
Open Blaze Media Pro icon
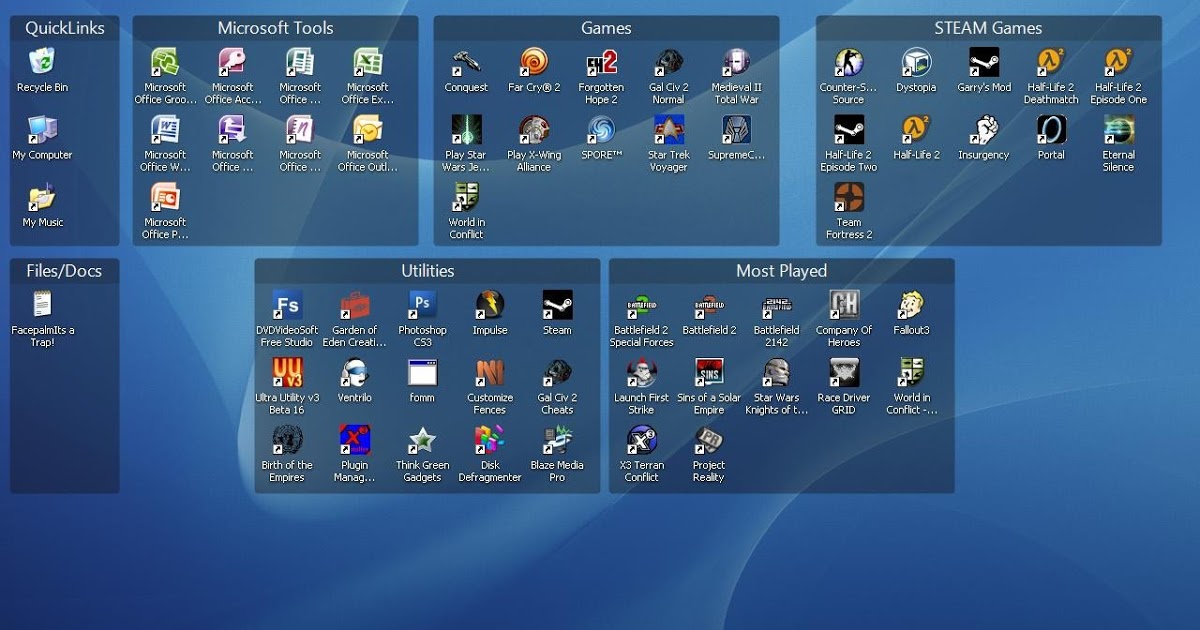557,439
